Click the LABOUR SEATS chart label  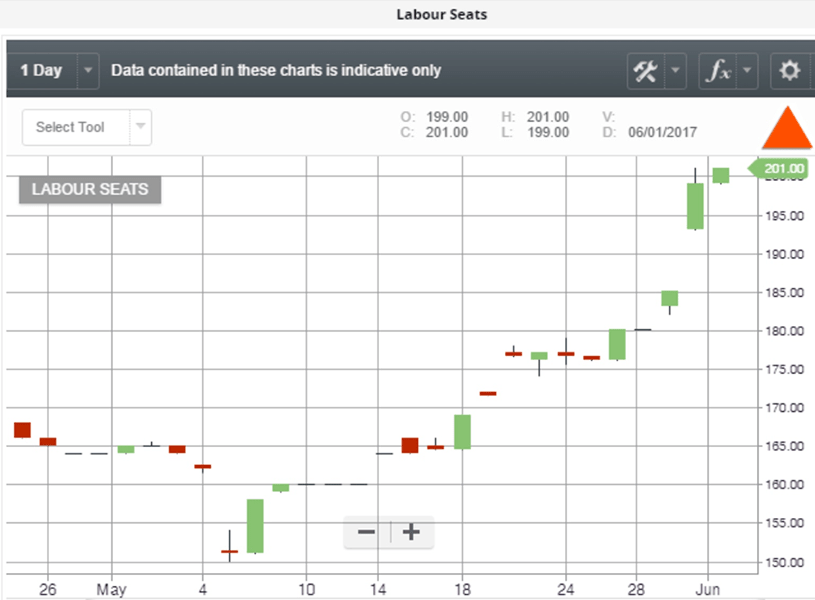(90, 190)
